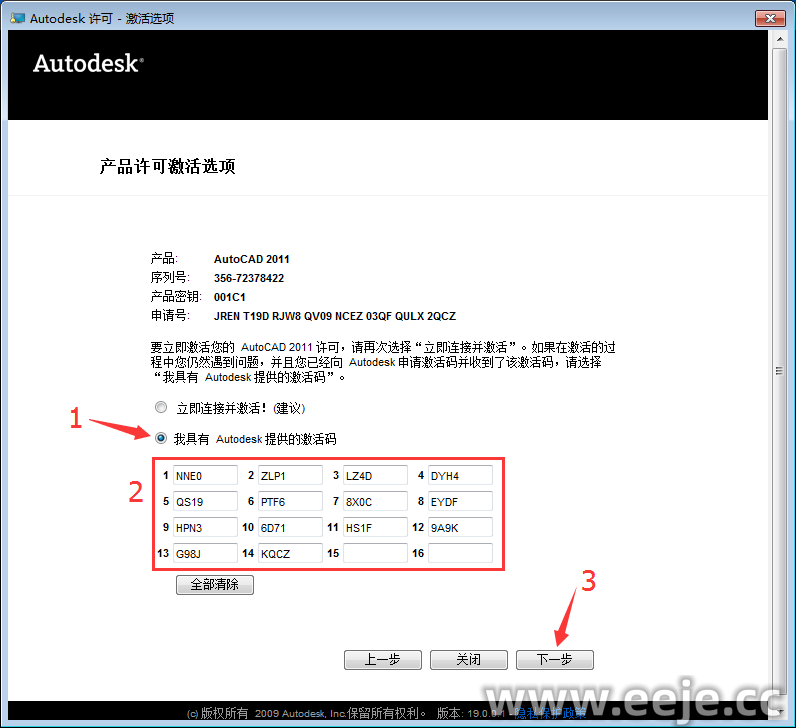Click activation code field 1 containing NNE0

(x=205, y=475)
